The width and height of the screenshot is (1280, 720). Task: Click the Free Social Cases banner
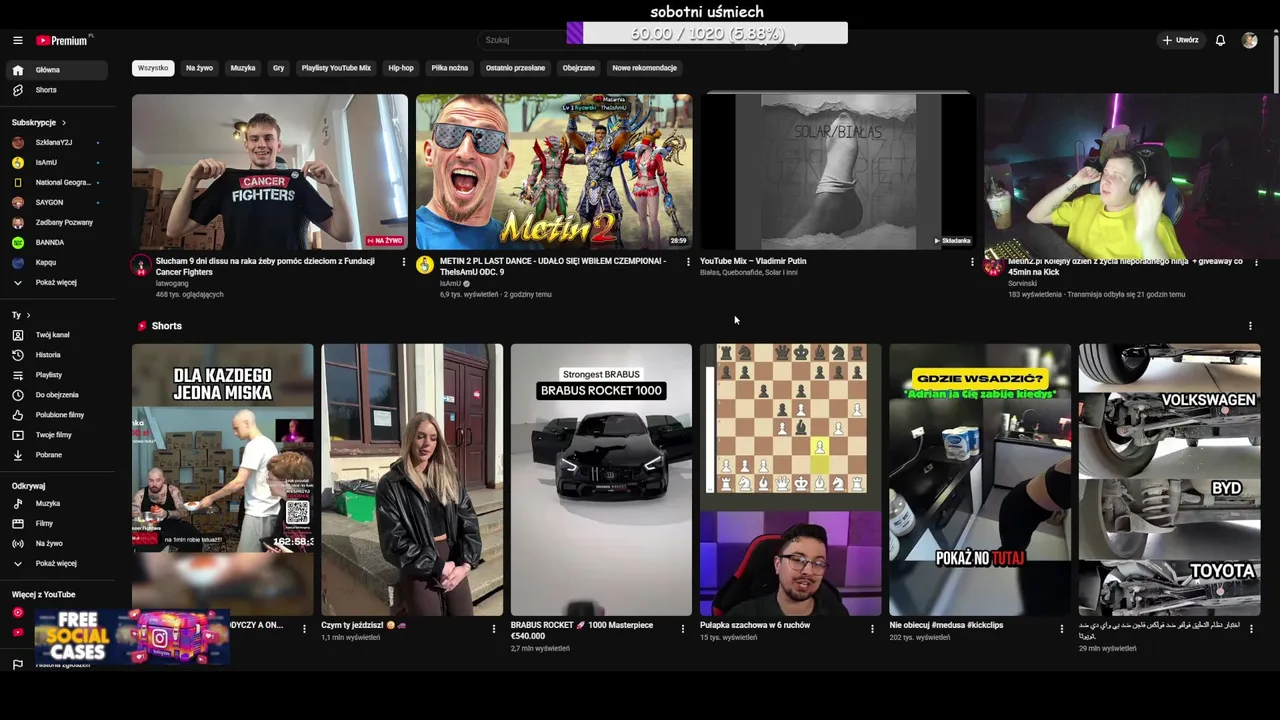click(x=132, y=637)
